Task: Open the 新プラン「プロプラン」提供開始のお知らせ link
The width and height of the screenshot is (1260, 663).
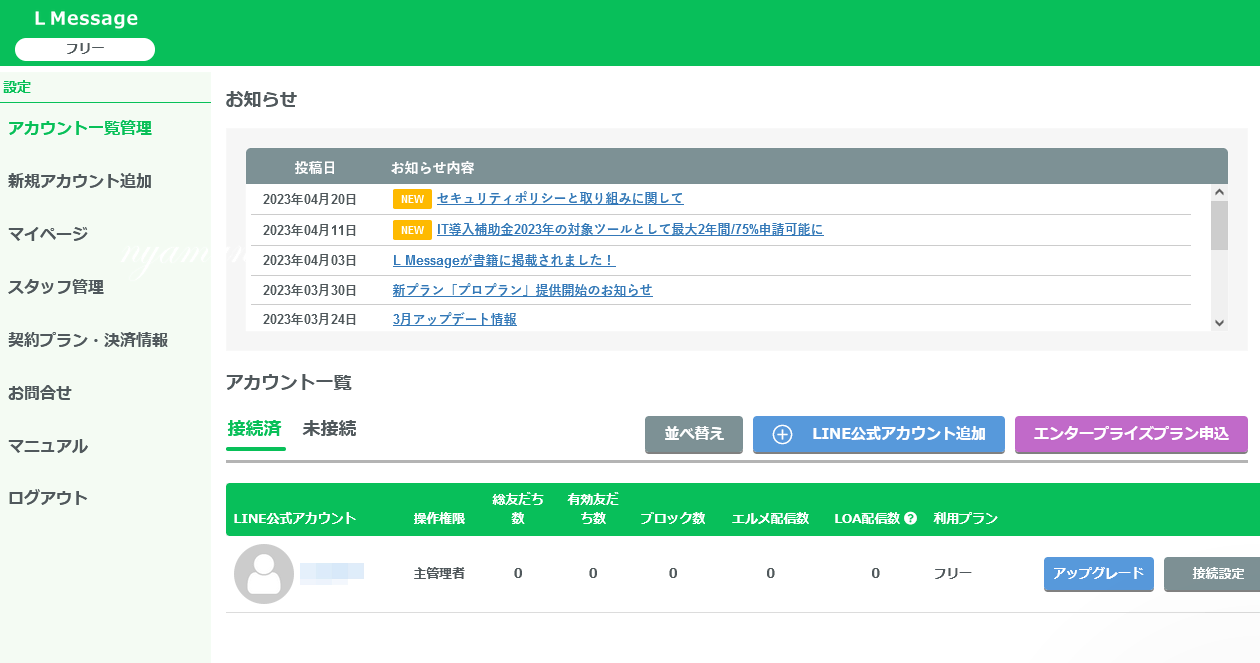Action: pyautogui.click(x=522, y=290)
